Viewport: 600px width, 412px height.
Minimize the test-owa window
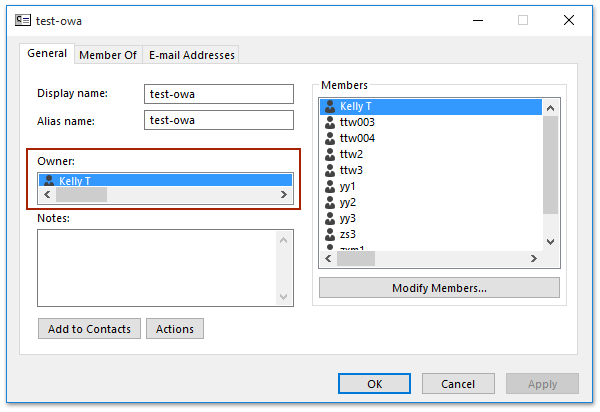[x=478, y=20]
